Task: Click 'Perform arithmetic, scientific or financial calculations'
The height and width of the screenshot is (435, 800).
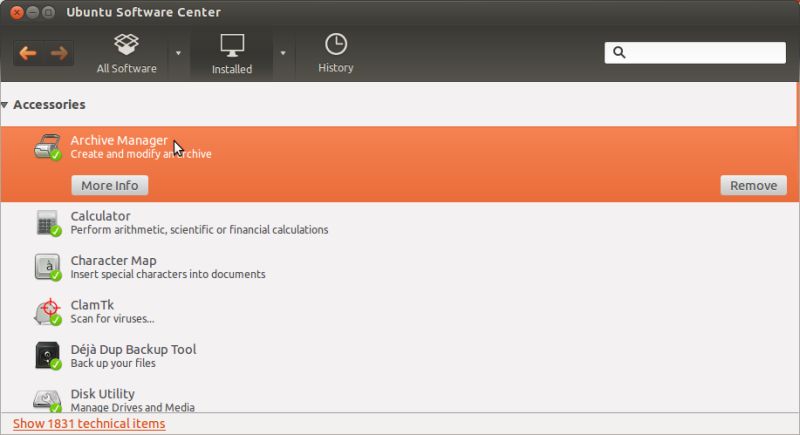Action: coord(199,230)
